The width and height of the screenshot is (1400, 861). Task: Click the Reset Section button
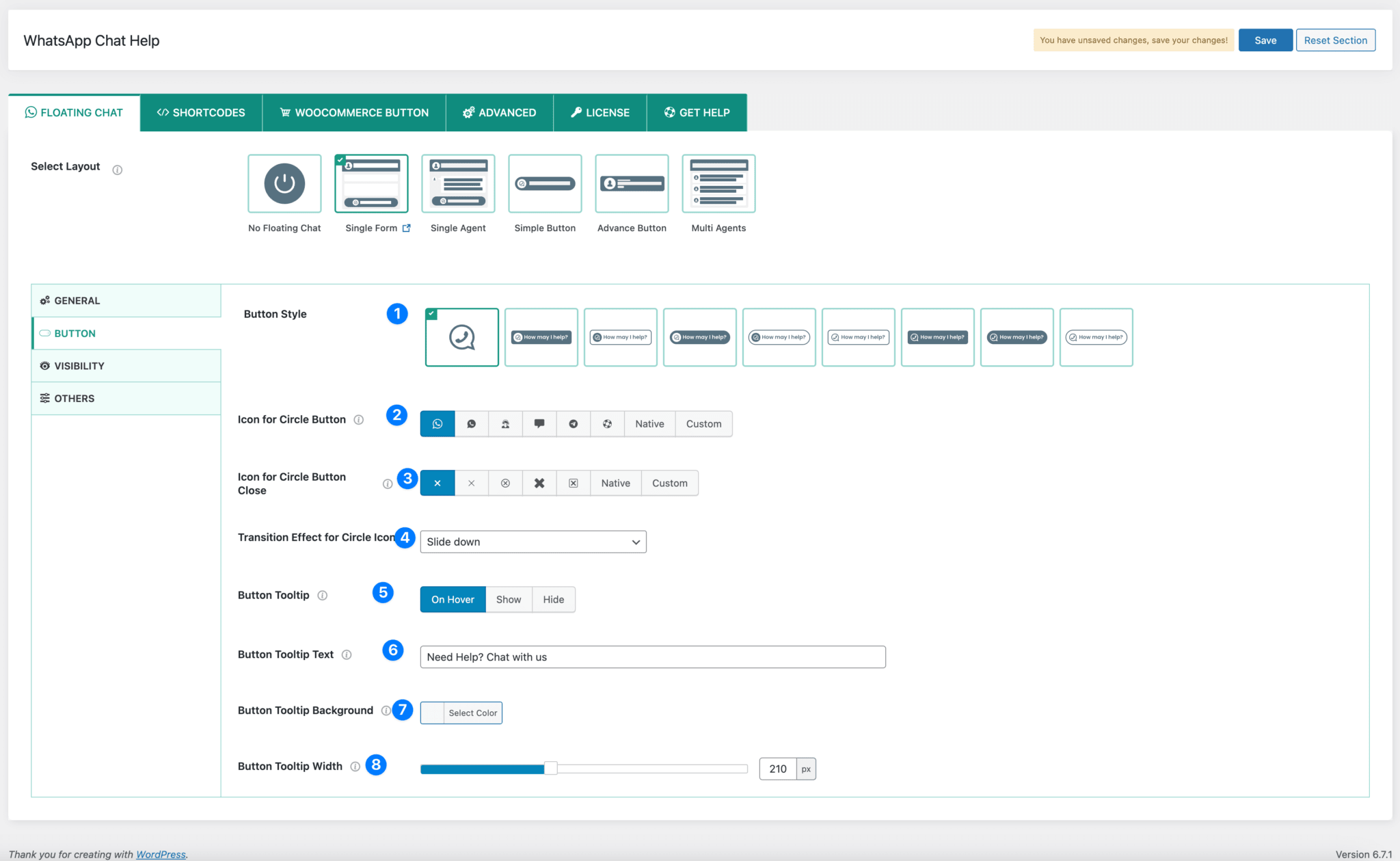[x=1336, y=40]
